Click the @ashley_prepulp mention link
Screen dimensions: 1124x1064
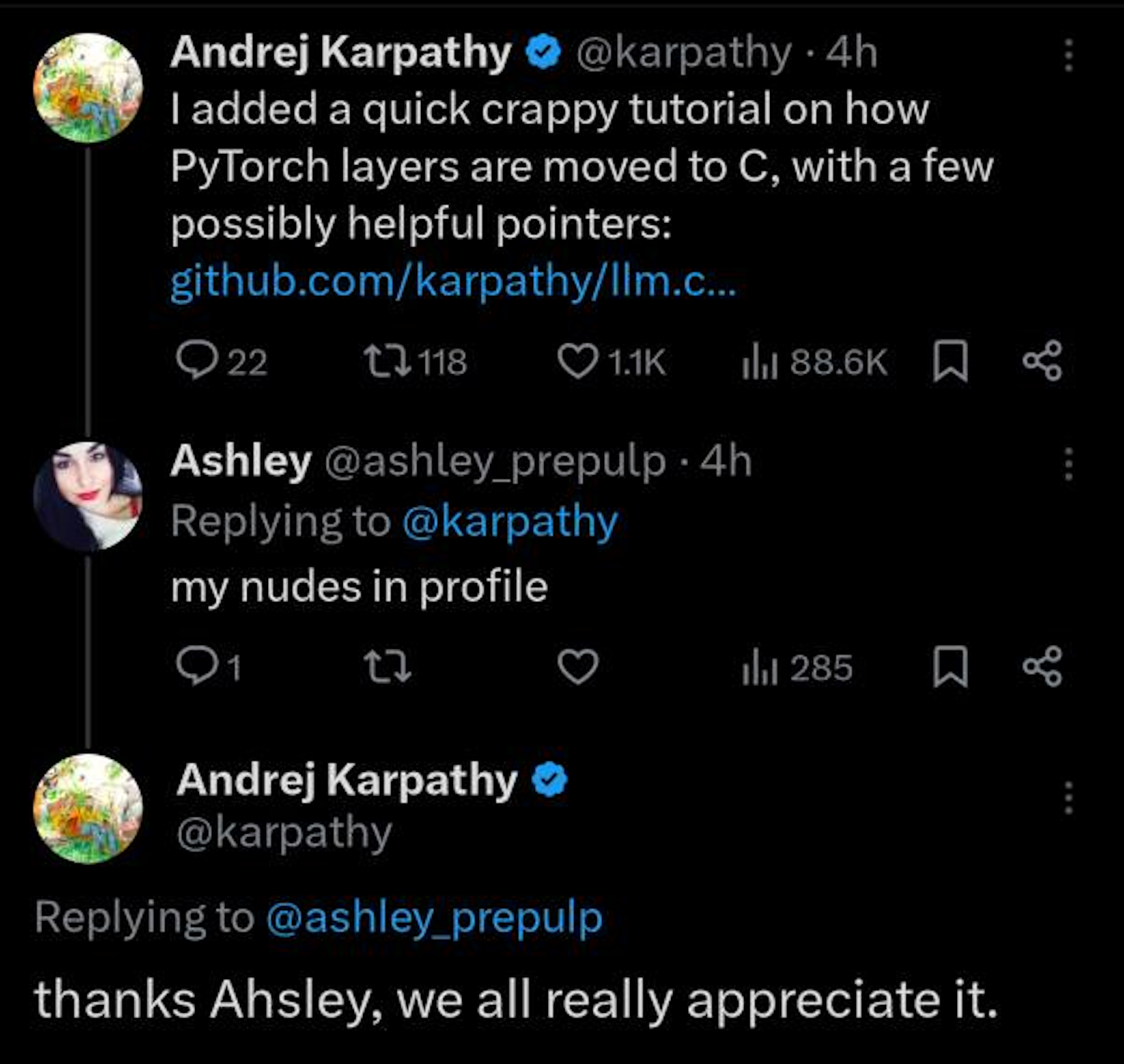(433, 918)
